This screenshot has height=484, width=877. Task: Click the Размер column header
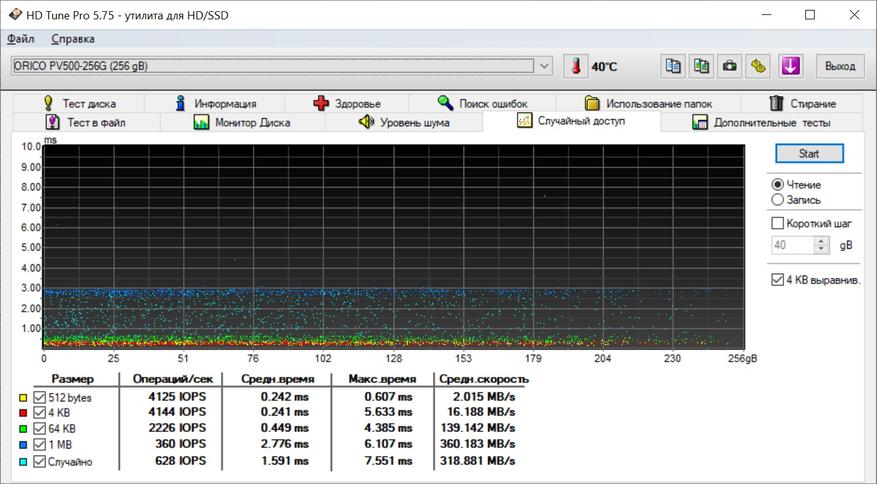click(x=73, y=379)
